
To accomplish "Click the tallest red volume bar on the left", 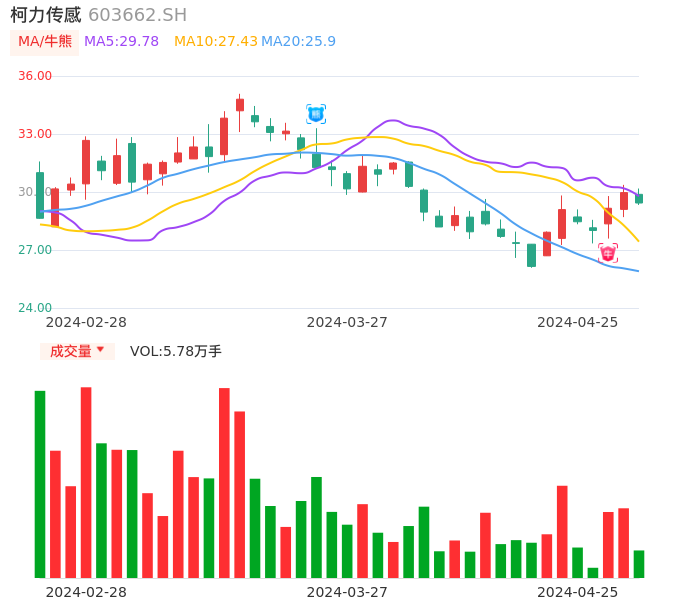I will point(86,482).
